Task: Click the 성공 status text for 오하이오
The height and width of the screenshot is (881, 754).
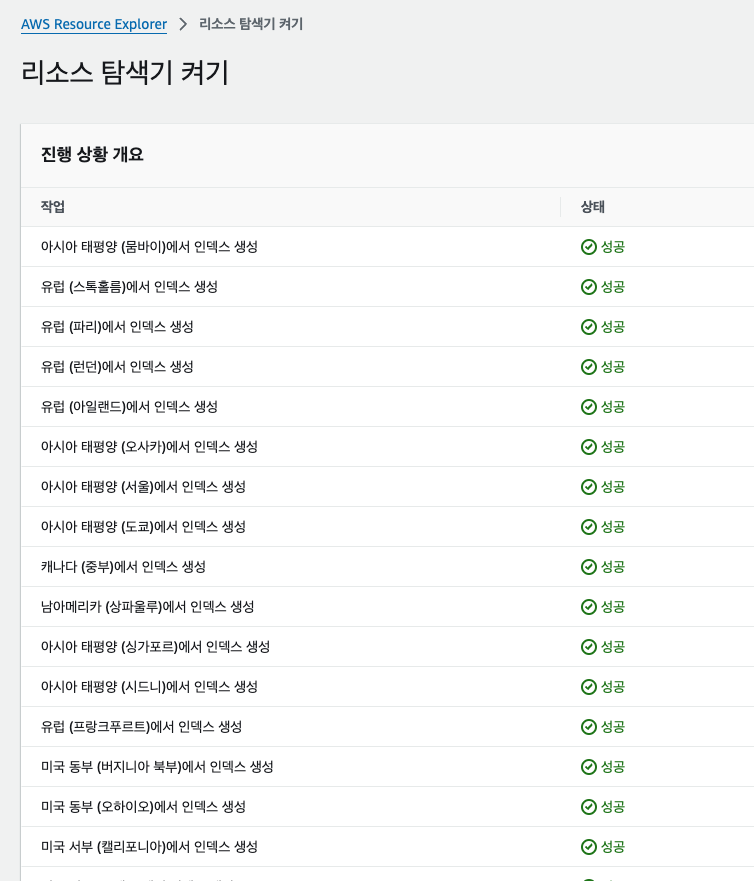Action: (x=612, y=807)
